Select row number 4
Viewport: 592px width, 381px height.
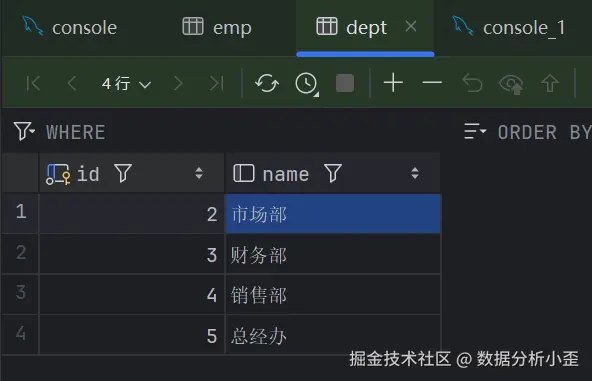(x=21, y=334)
